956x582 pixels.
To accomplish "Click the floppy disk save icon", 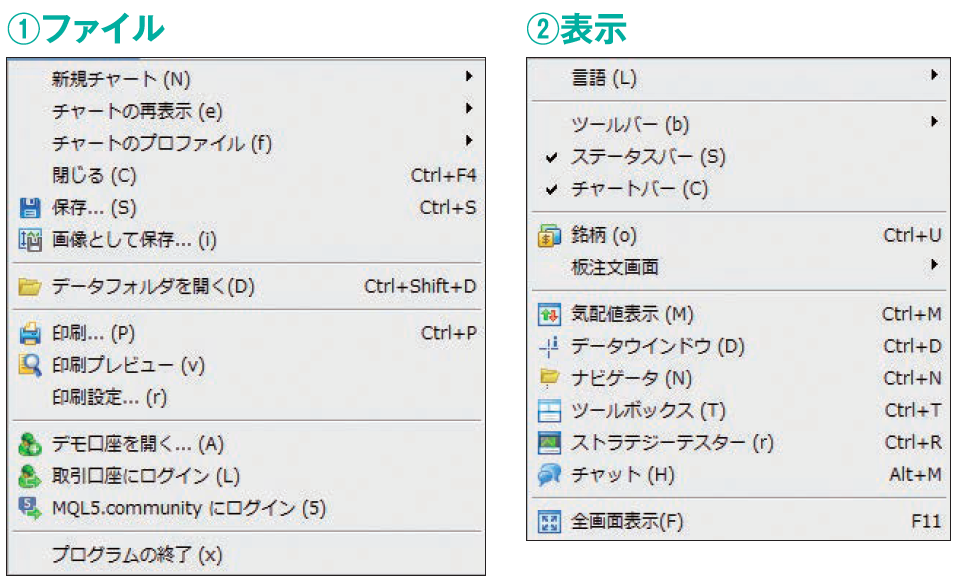I will click(29, 208).
